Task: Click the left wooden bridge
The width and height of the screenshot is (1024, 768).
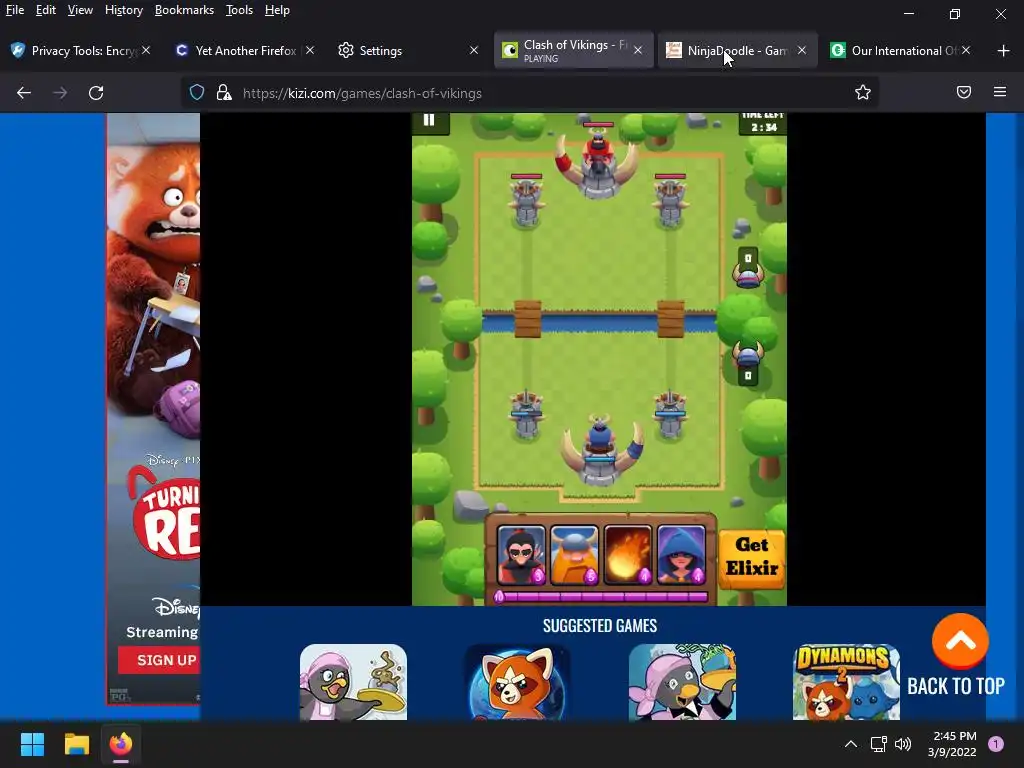Action: click(528, 319)
